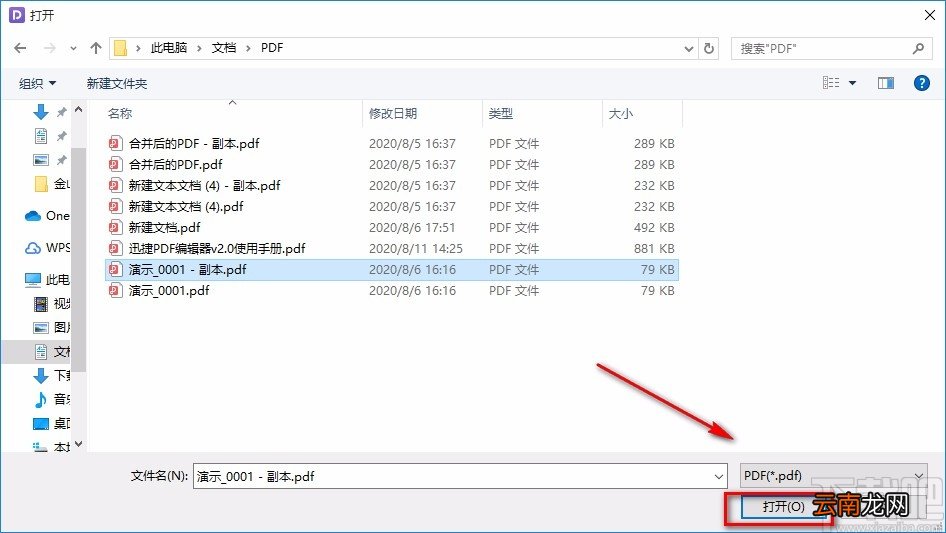946x533 pixels.
Task: Open documents folder under 此电脑
Action: click(x=52, y=351)
